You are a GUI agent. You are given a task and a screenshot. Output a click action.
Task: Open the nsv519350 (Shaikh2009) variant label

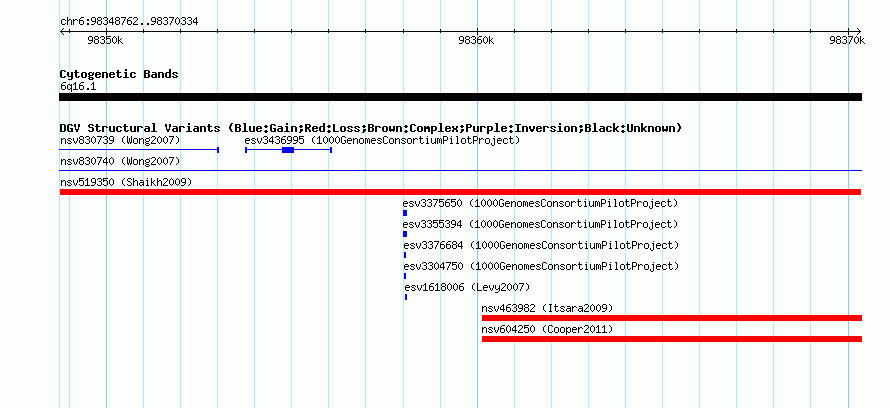click(126, 183)
